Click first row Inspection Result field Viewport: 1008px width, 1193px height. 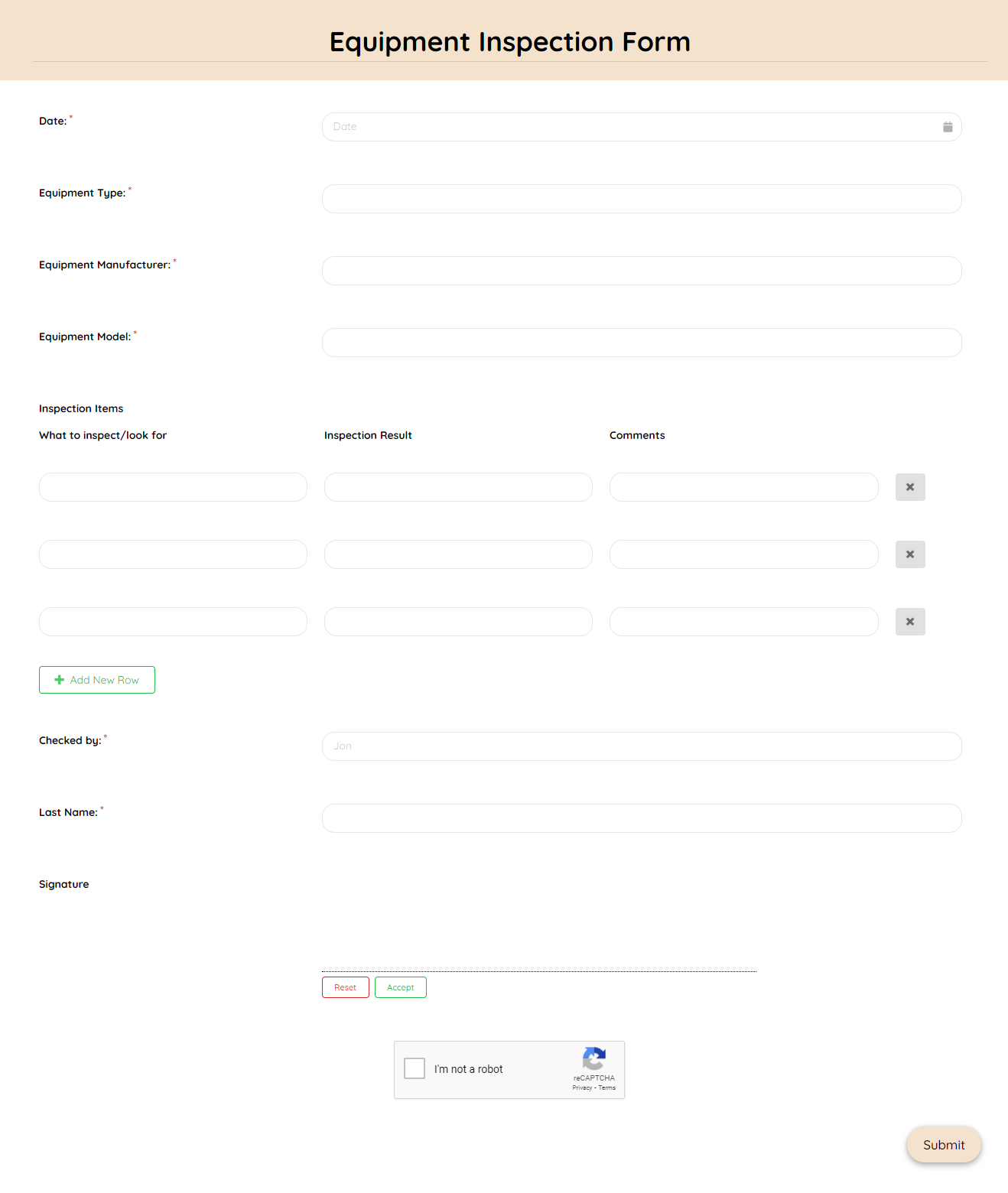click(458, 487)
